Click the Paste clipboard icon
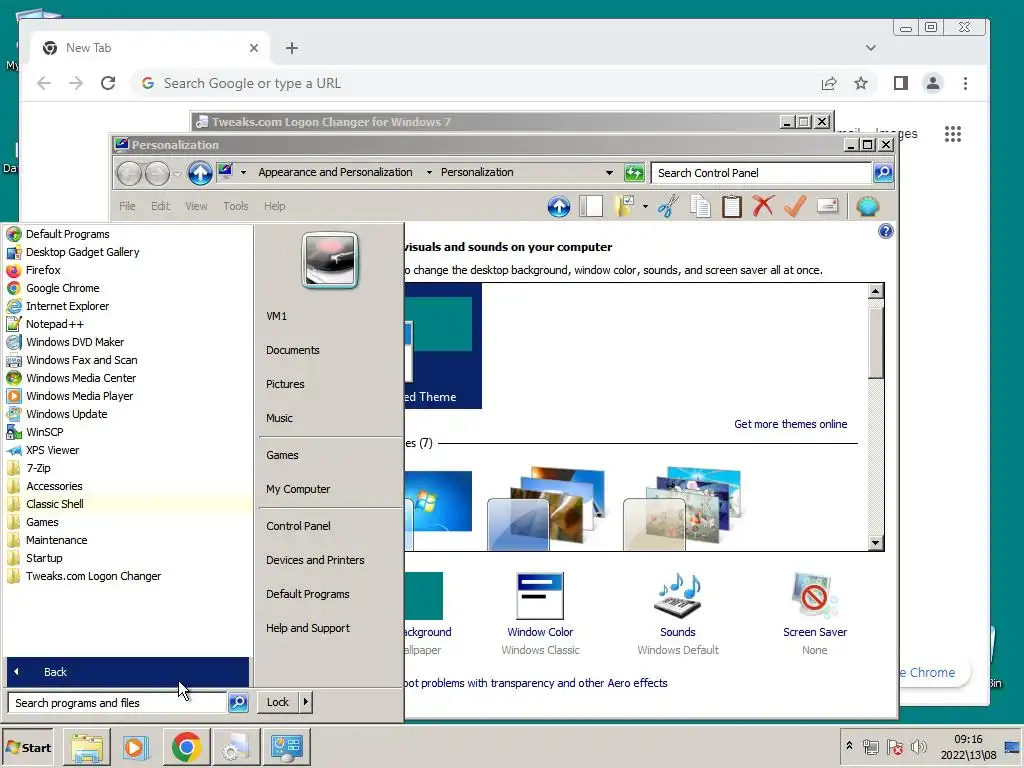This screenshot has width=1024, height=768. pyautogui.click(x=731, y=206)
